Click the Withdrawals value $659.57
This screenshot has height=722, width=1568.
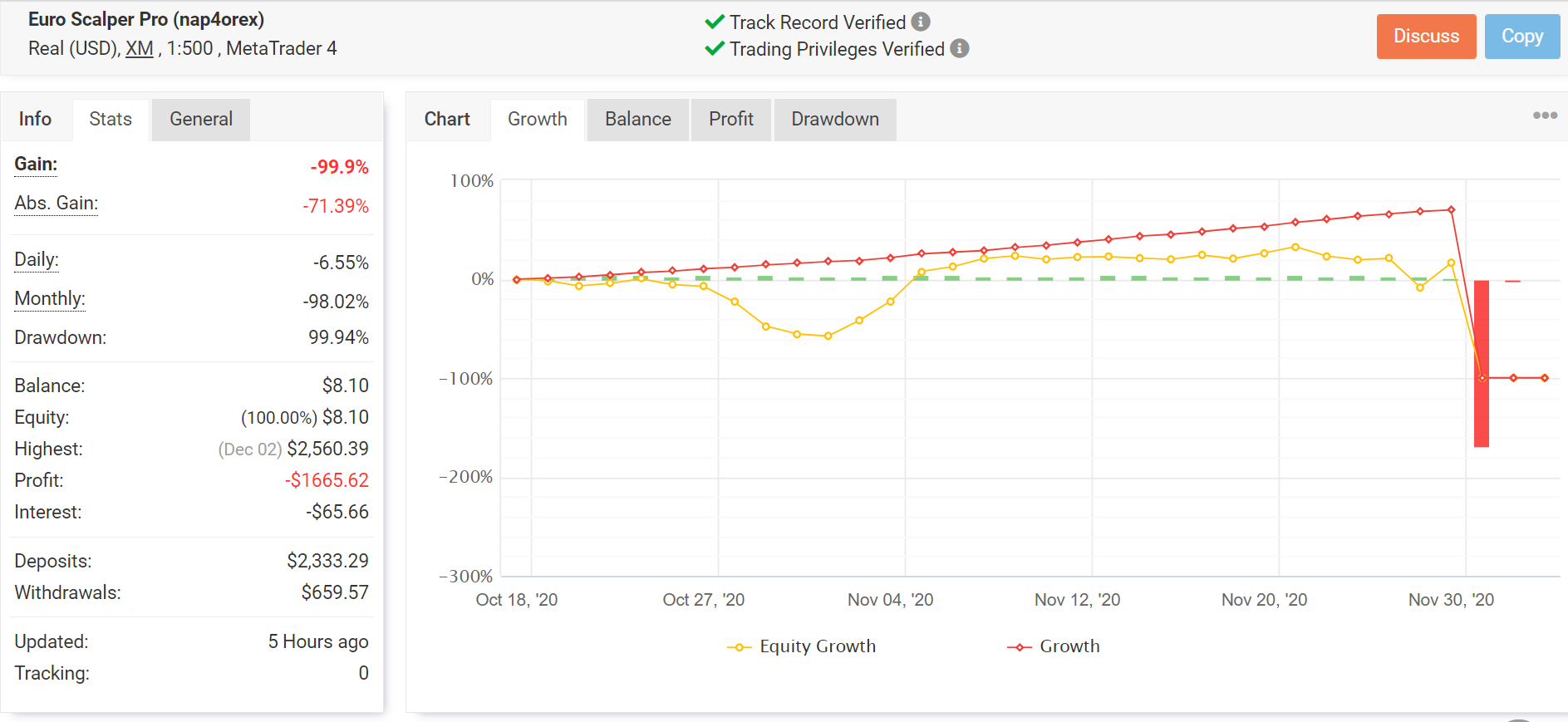coord(335,592)
